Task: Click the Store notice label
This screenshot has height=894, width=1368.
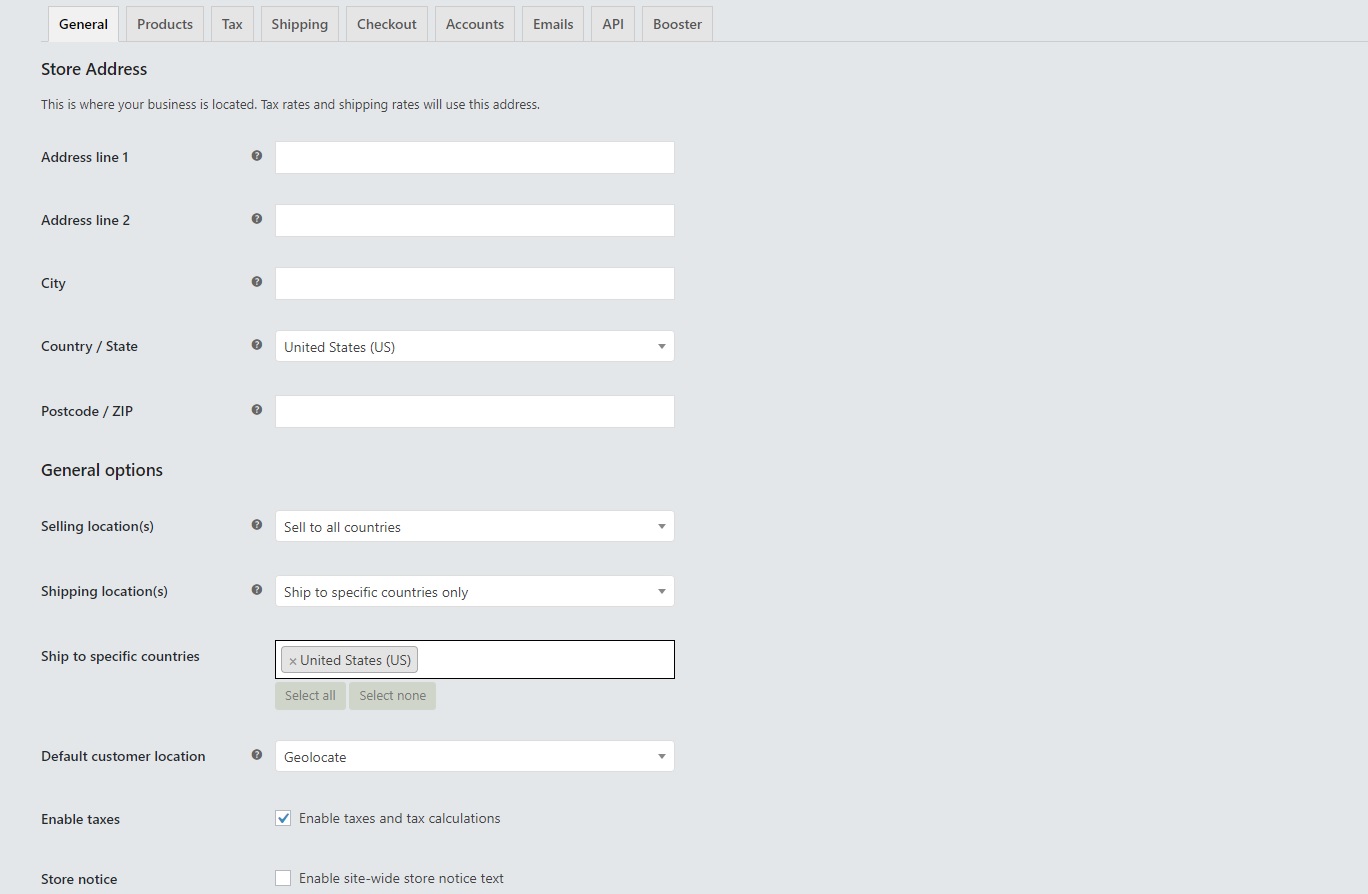Action: (x=79, y=879)
